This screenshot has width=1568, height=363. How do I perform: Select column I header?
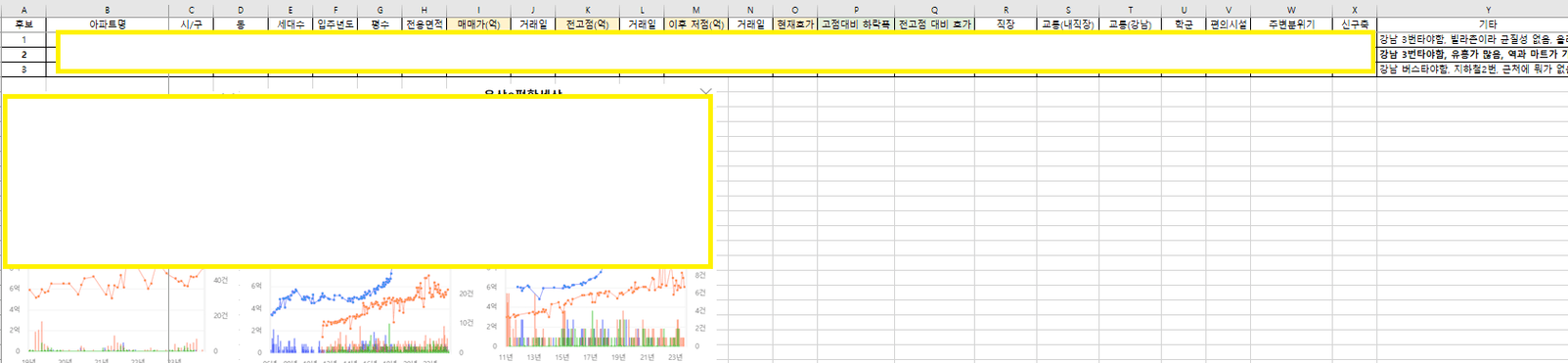pyautogui.click(x=478, y=10)
